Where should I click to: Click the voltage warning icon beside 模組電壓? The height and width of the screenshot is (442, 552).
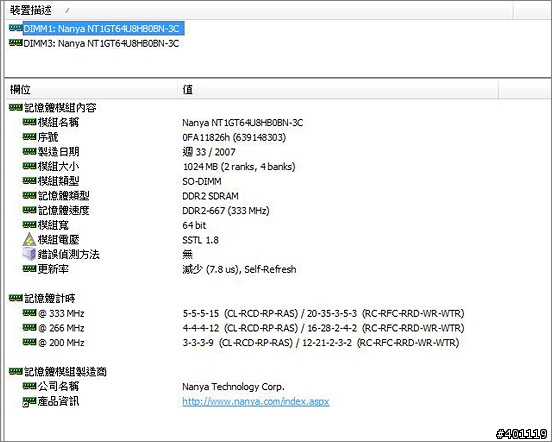[29, 239]
